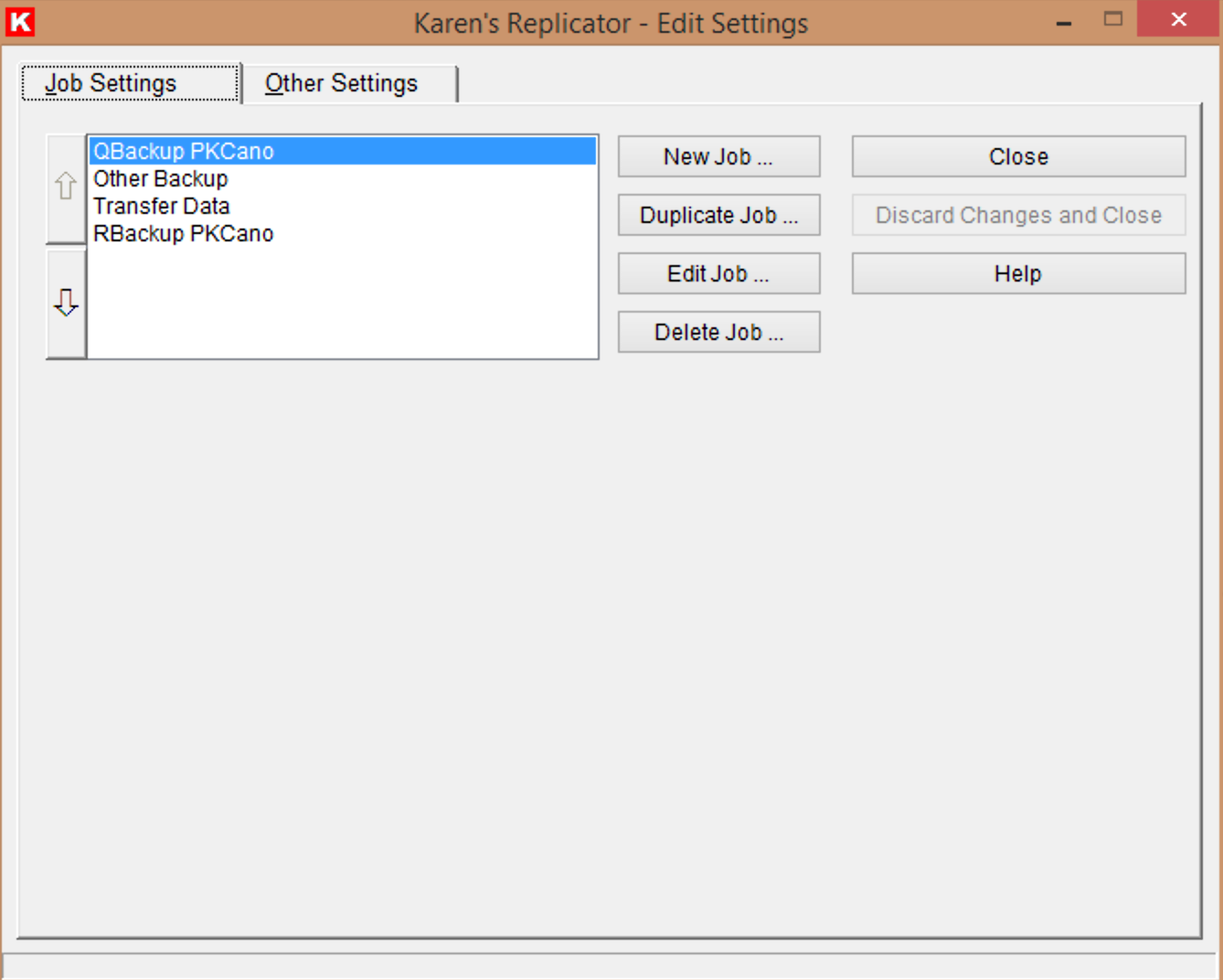Viewport: 1223px width, 980px height.
Task: Switch to the Job Settings tab
Action: pos(131,83)
